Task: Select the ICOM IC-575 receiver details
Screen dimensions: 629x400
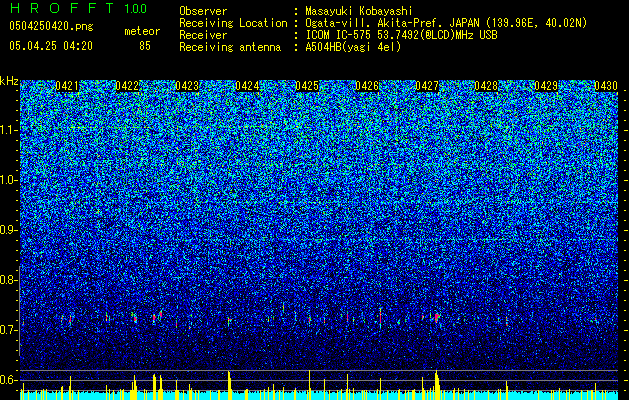Action: click(x=401, y=35)
